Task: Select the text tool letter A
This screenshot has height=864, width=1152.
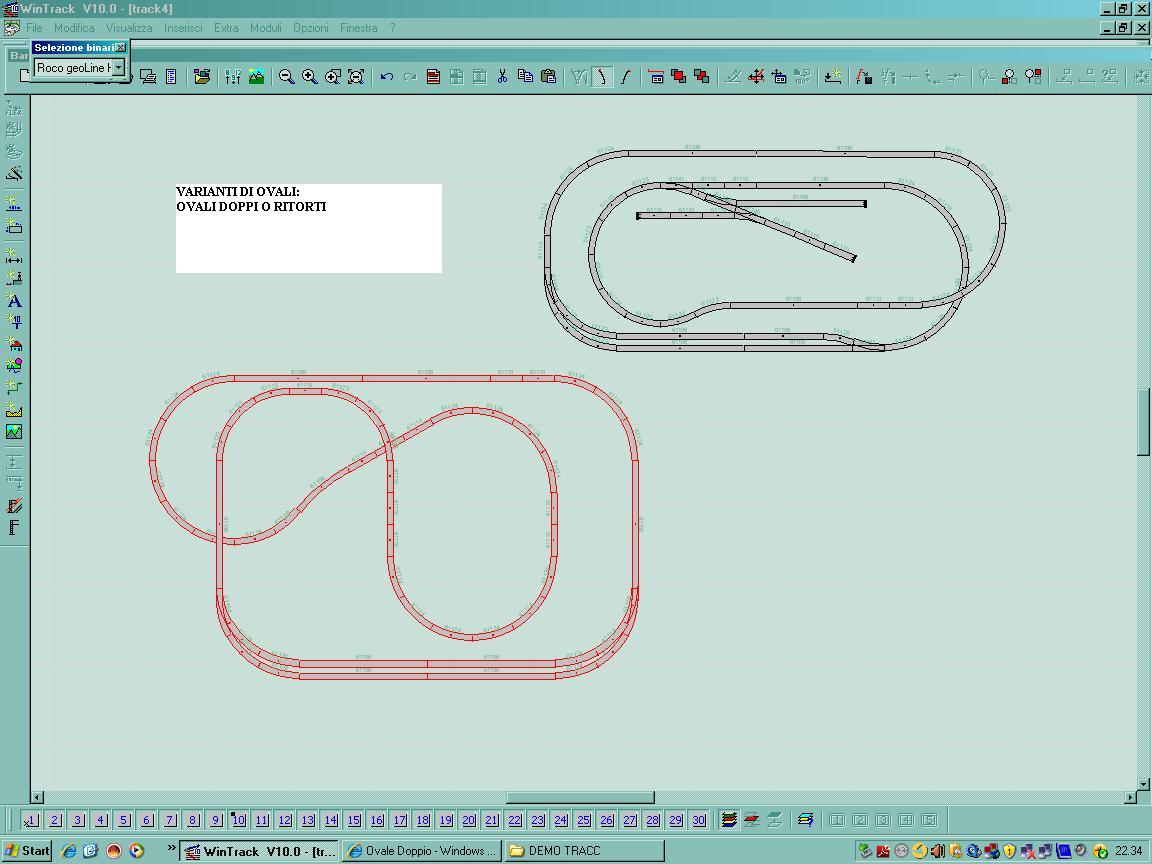Action: (x=14, y=300)
